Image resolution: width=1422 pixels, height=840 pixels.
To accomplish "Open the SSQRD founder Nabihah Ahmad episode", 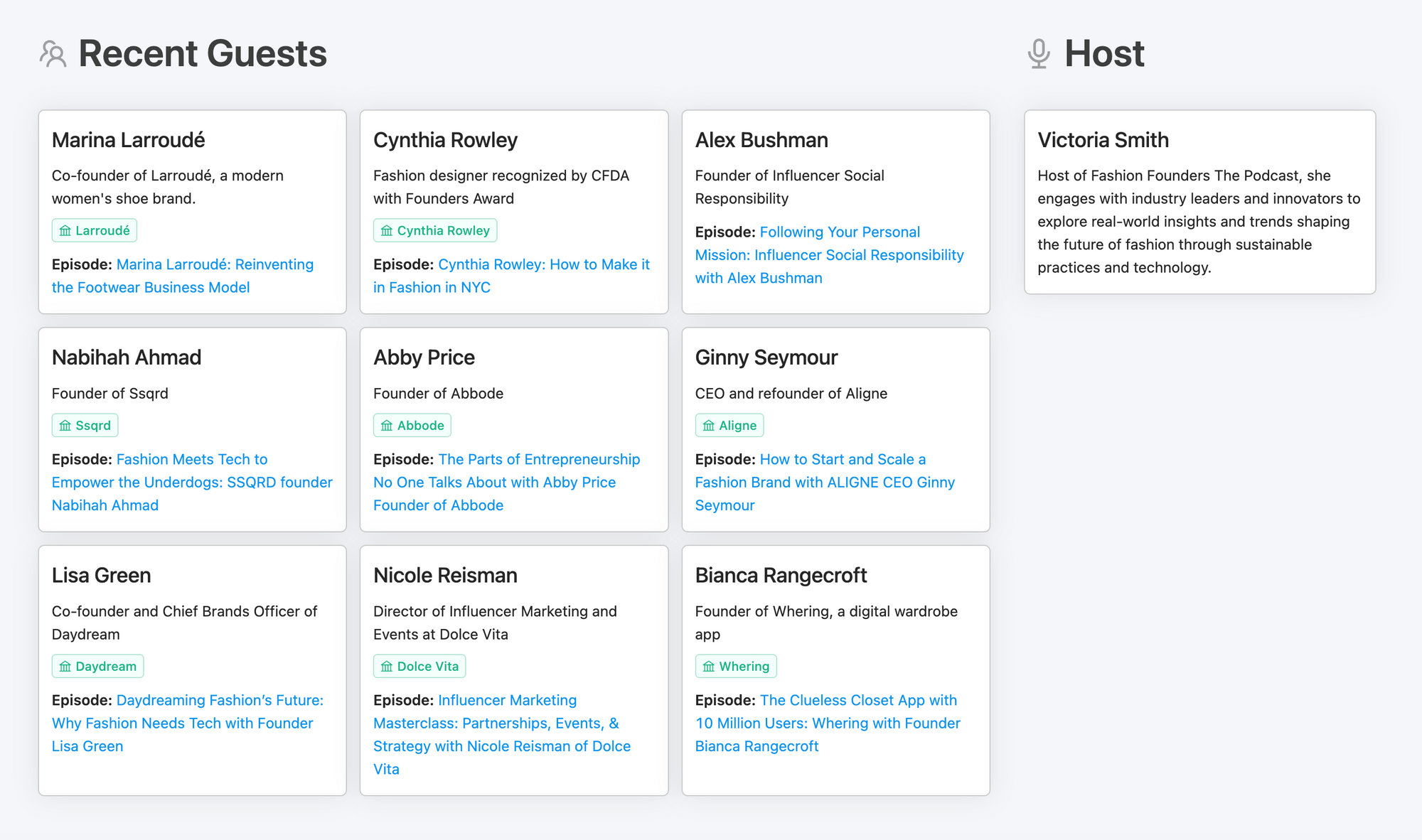I will (x=192, y=483).
